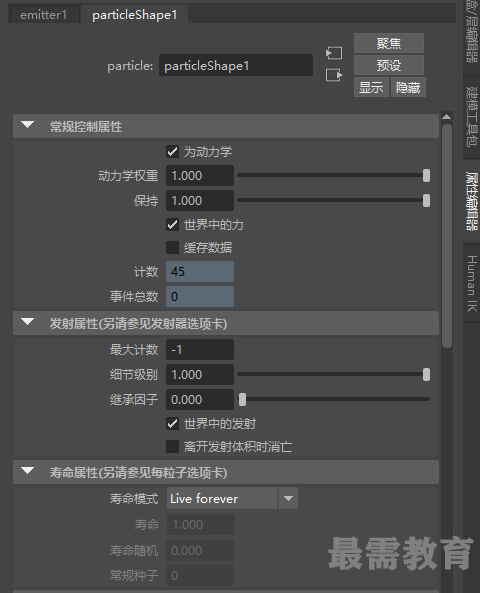Click the 聚焦 button
The image size is (480, 593).
click(389, 43)
